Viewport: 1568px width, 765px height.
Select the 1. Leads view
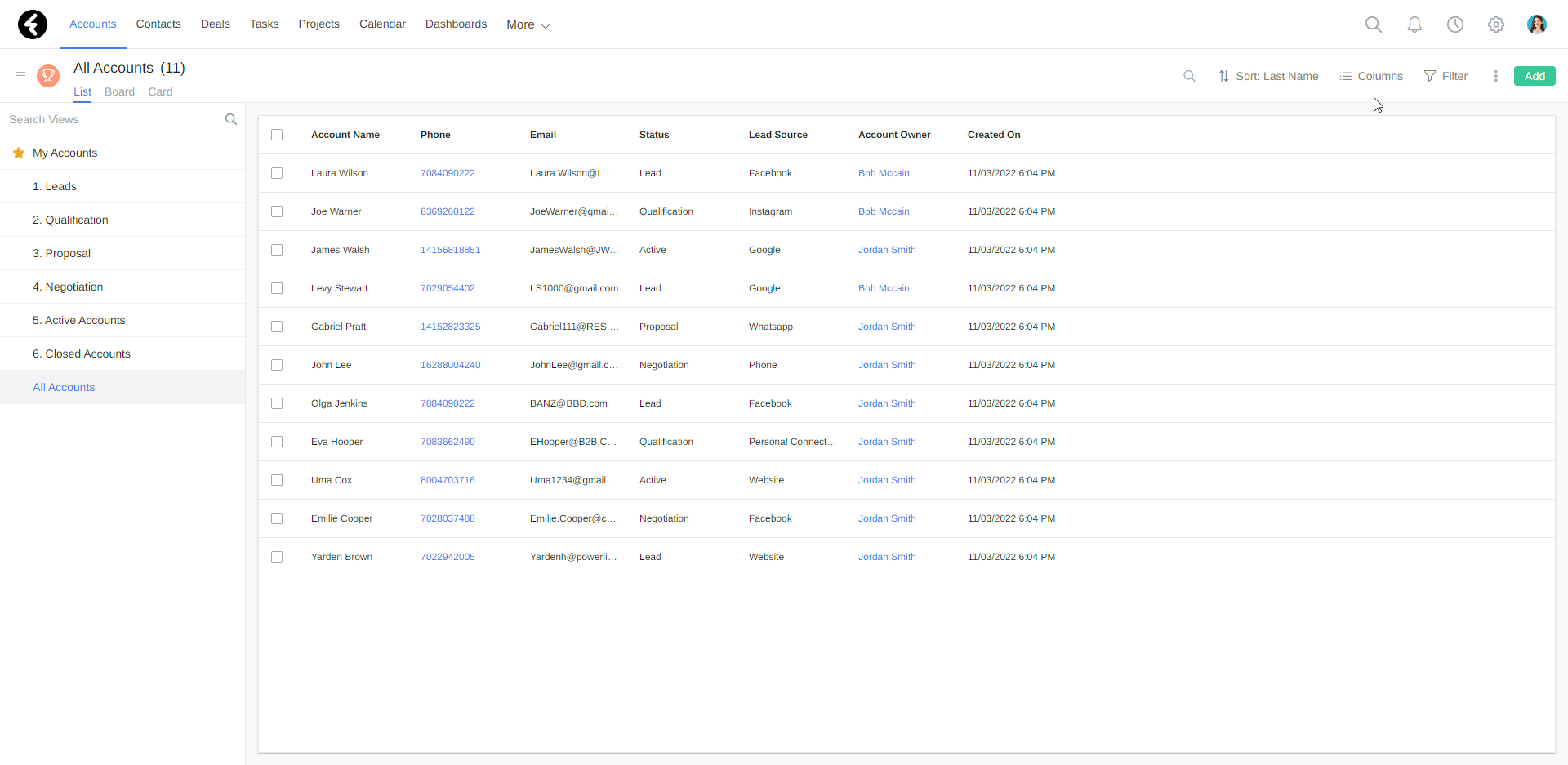(x=122, y=186)
